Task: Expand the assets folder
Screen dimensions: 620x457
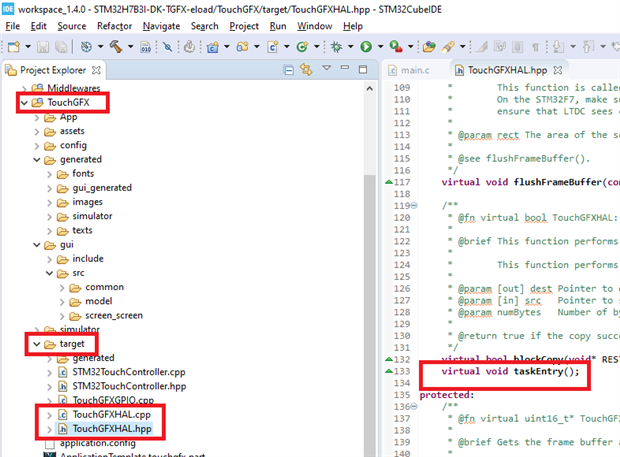Action: coord(37,130)
